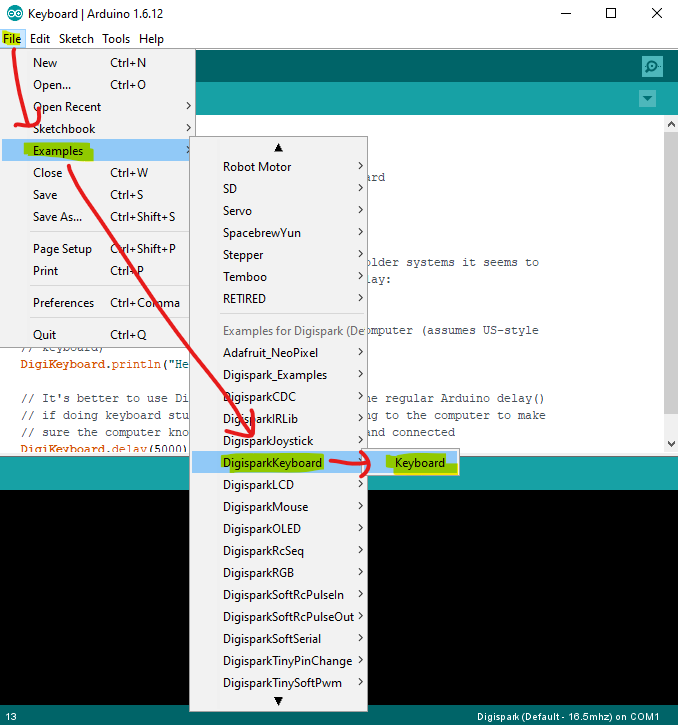Open DigisparkLCD examples submenu
This screenshot has width=678, height=725.
279,485
